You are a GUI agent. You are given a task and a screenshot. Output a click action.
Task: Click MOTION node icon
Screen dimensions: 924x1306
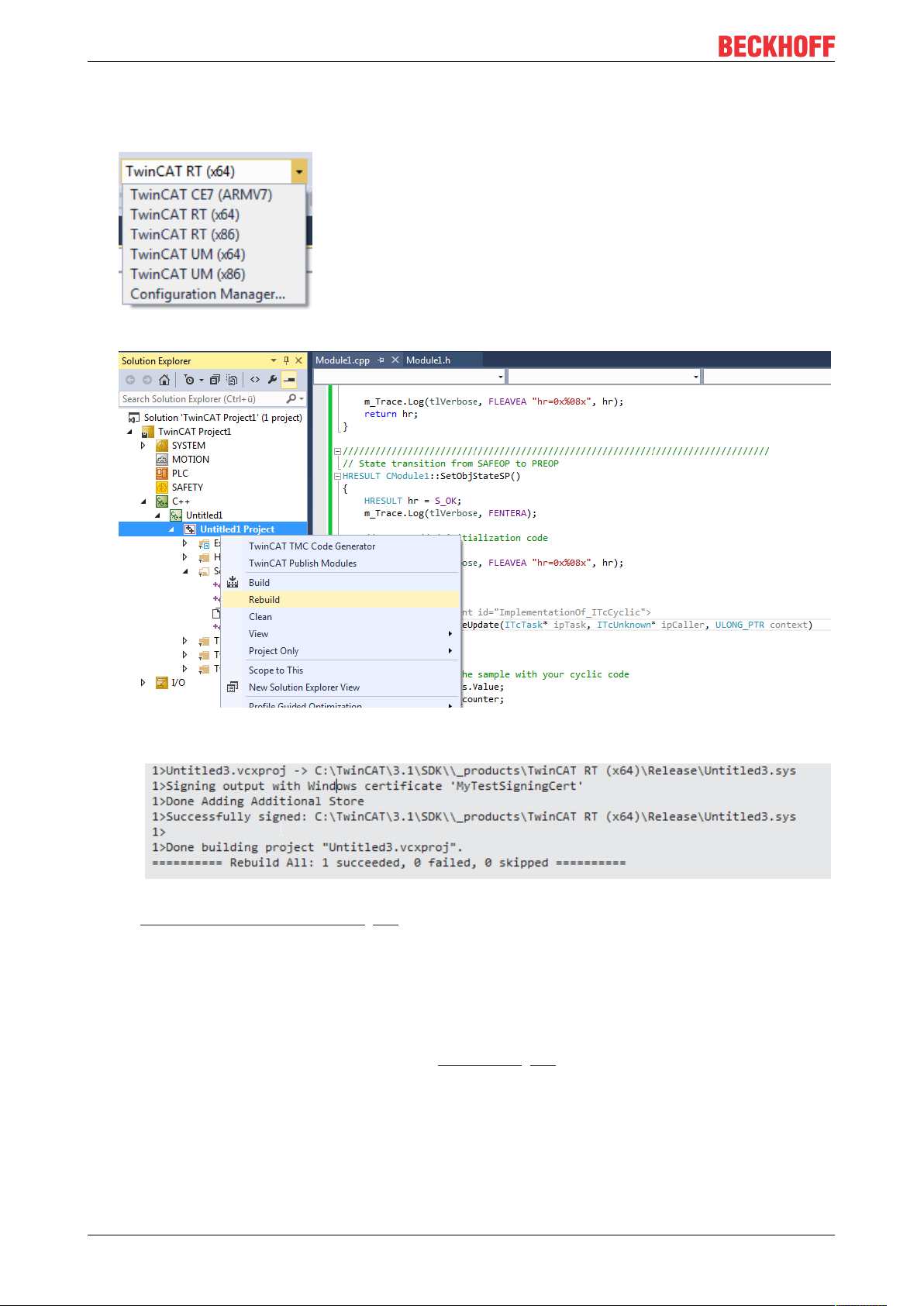[162, 460]
